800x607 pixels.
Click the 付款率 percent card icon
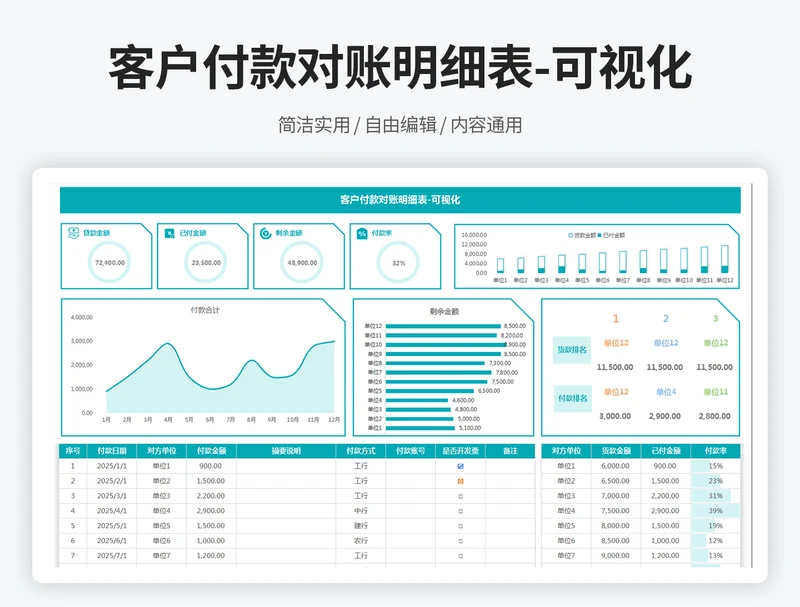(362, 233)
